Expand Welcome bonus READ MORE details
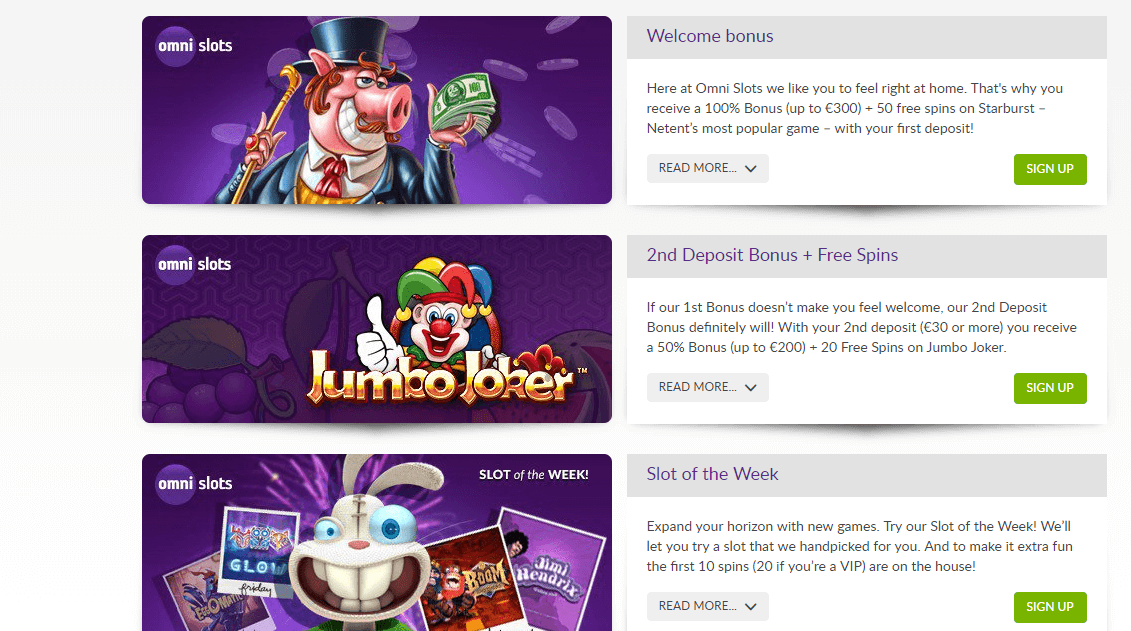The width and height of the screenshot is (1131, 631). pyautogui.click(x=708, y=168)
